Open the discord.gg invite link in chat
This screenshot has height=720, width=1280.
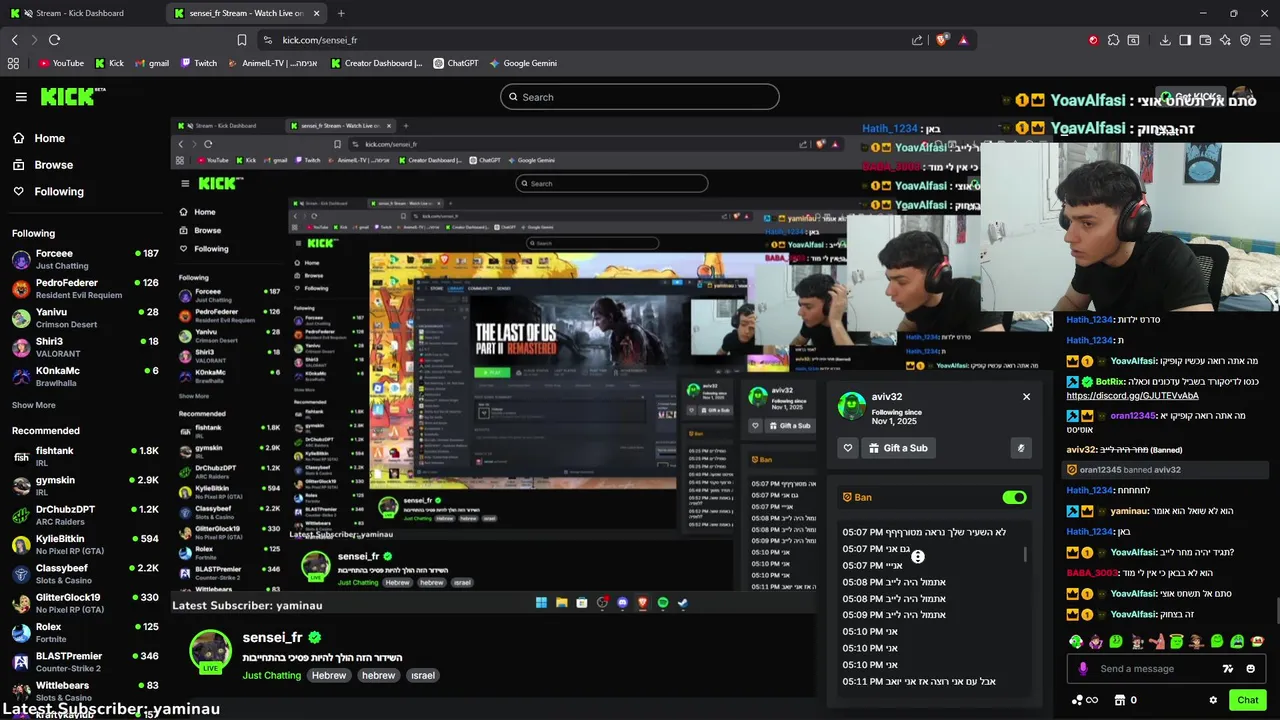coord(1133,395)
